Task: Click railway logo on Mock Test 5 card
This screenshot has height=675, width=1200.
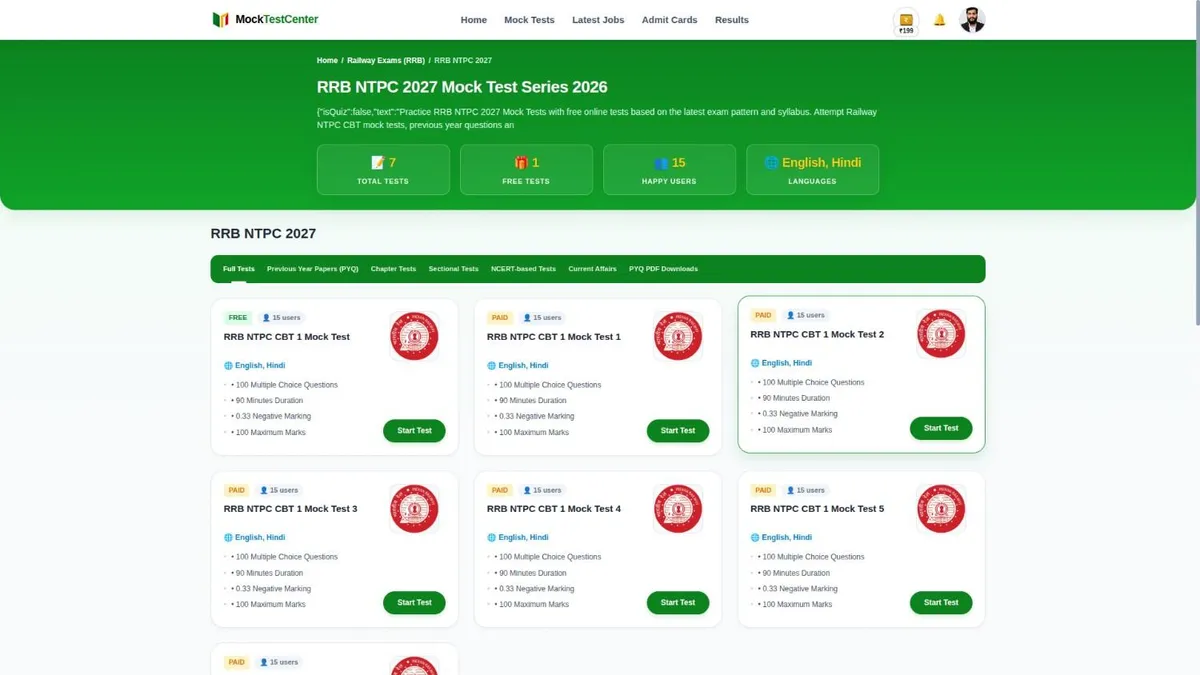Action: tap(941, 508)
